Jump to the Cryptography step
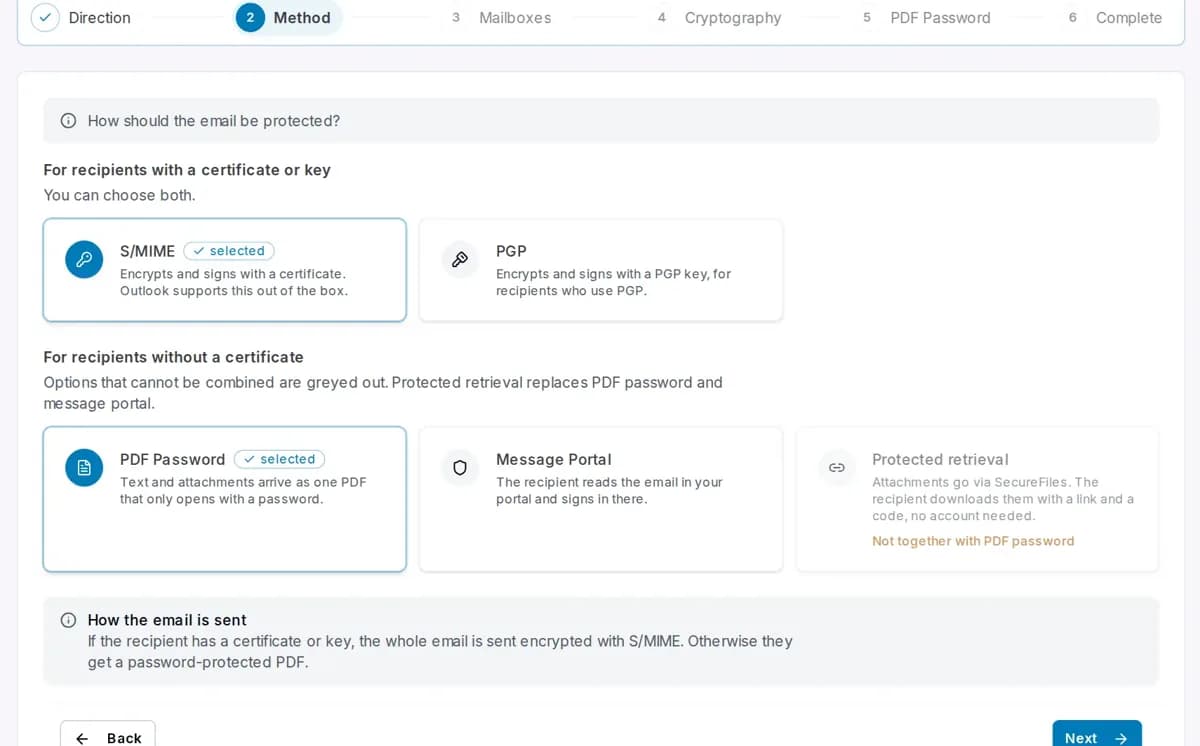 (719, 17)
